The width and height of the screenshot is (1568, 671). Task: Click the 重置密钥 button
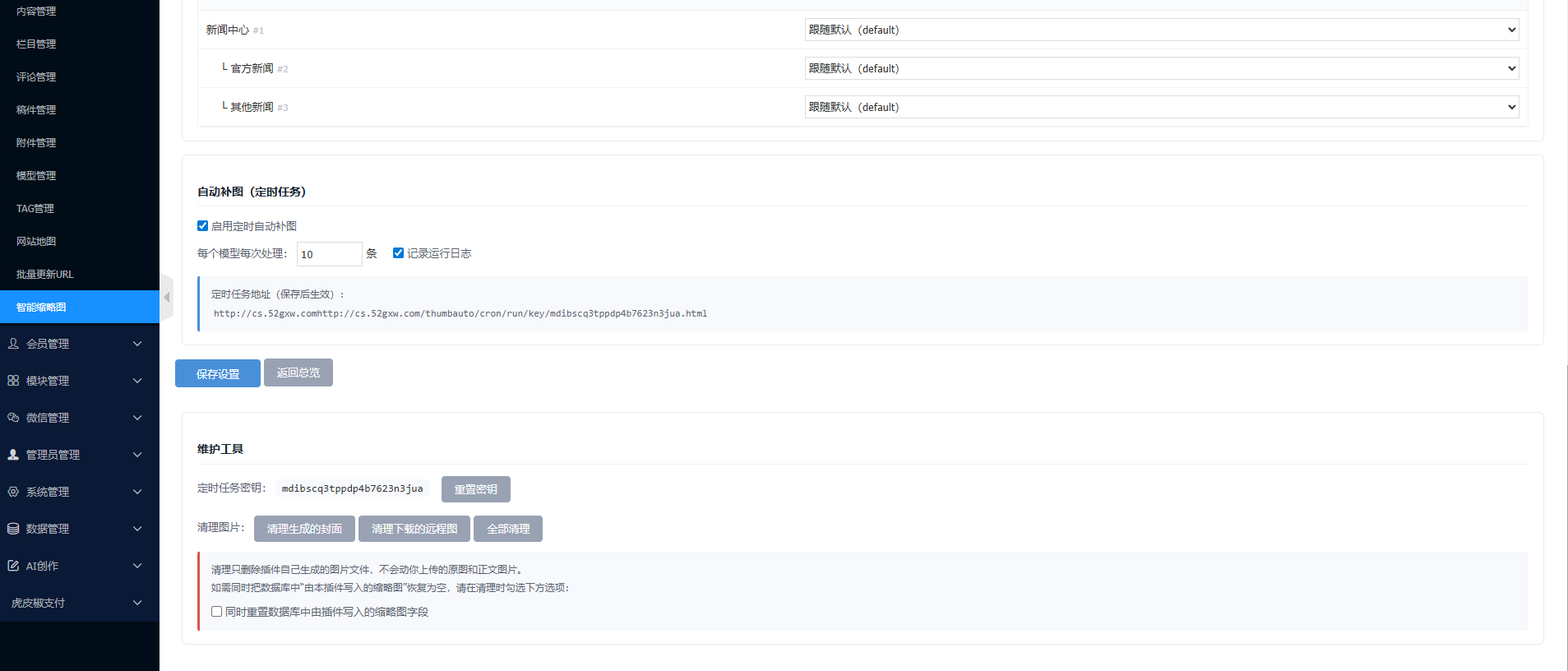[476, 489]
